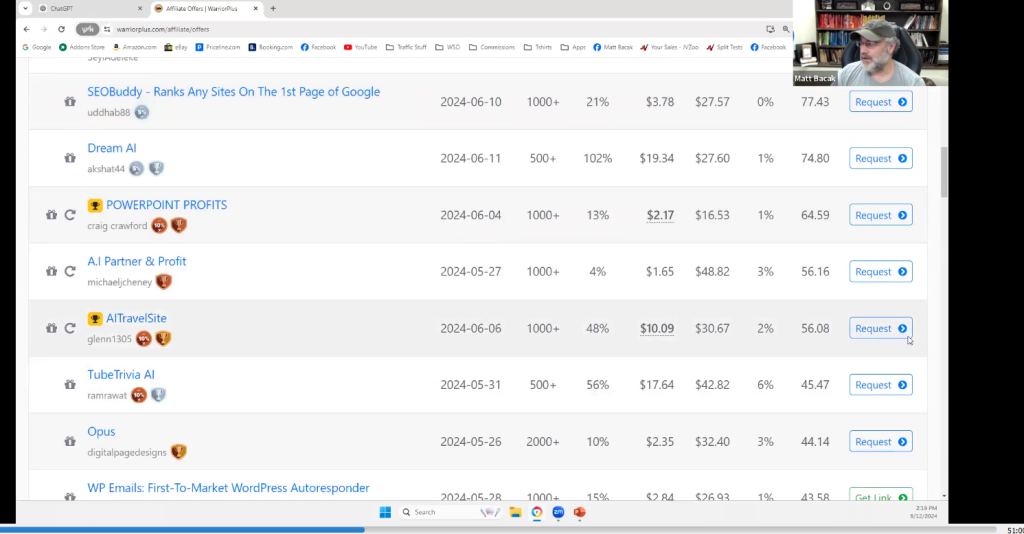Click the gift icon beside TubeTrivia AI

click(x=70, y=385)
